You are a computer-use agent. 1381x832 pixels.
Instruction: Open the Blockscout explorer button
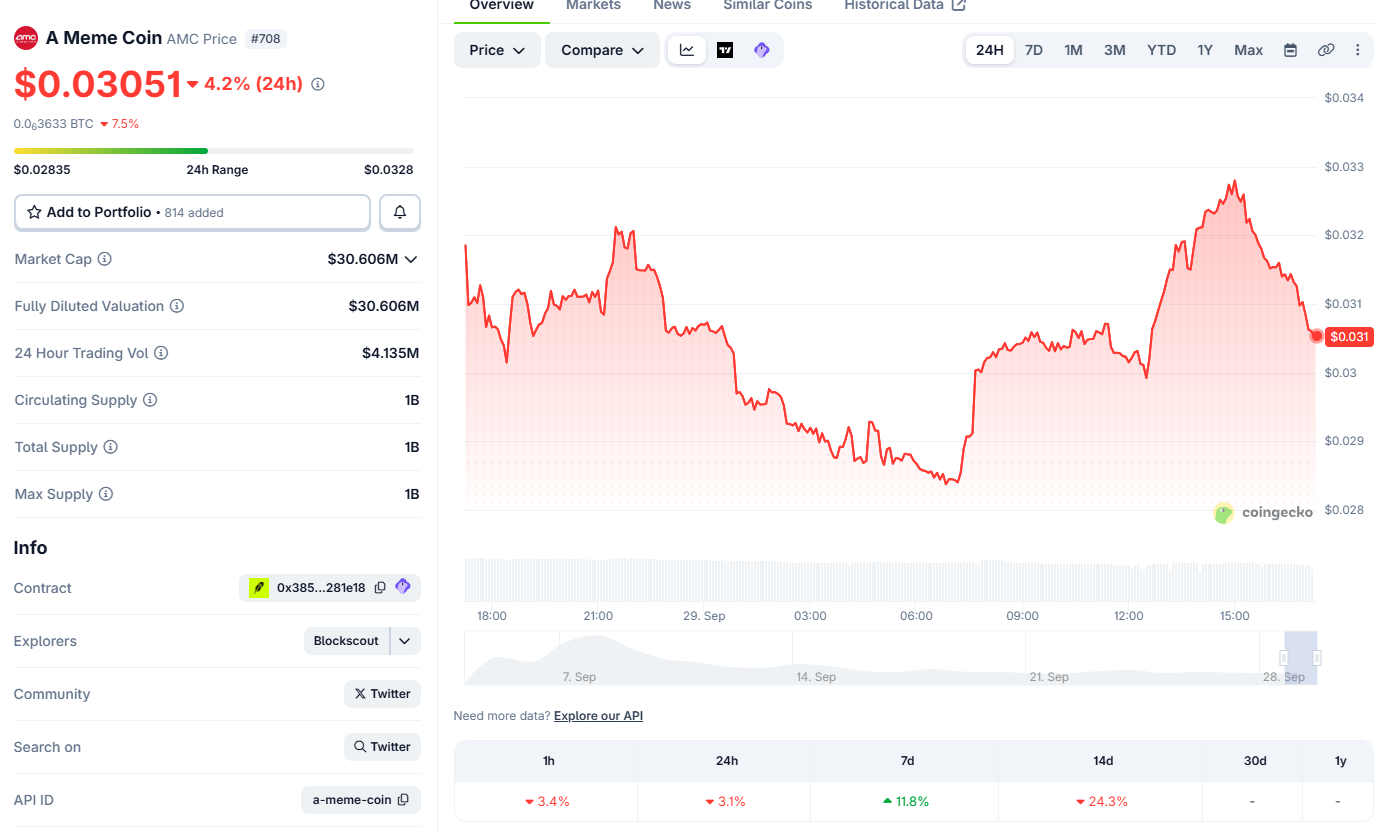[346, 641]
